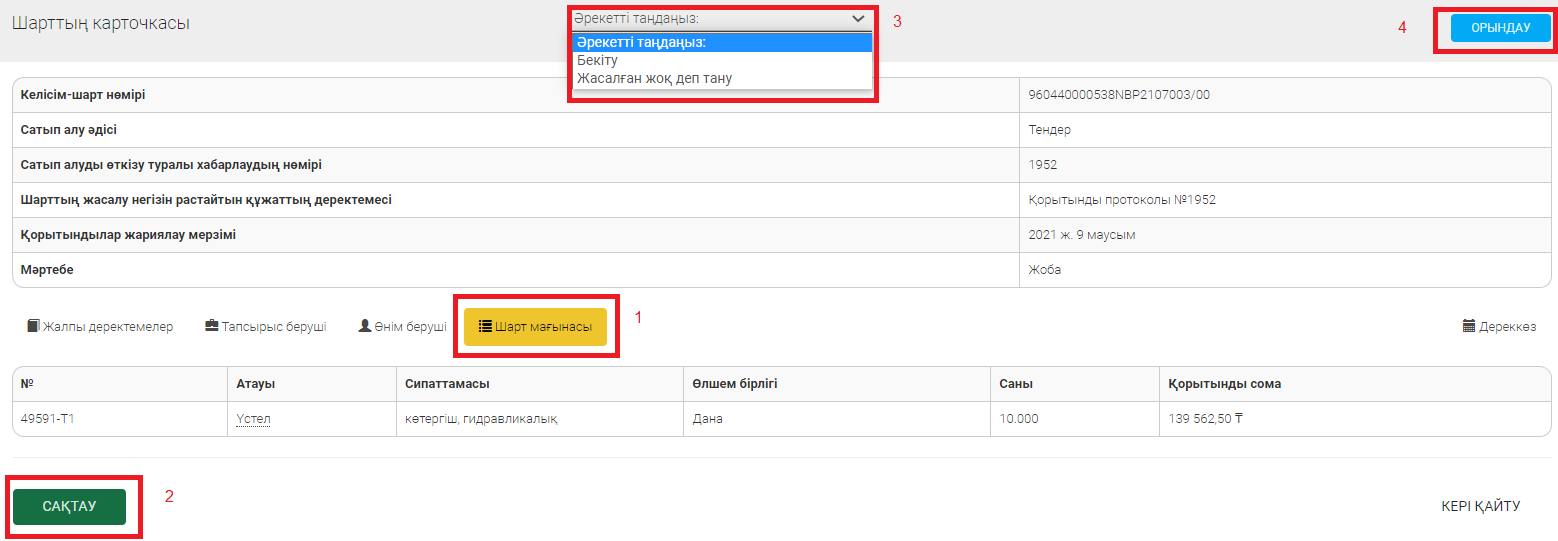Image resolution: width=1558 pixels, height=541 pixels.
Task: Click the book icon beside Жалпы деректемелер
Action: click(x=33, y=326)
